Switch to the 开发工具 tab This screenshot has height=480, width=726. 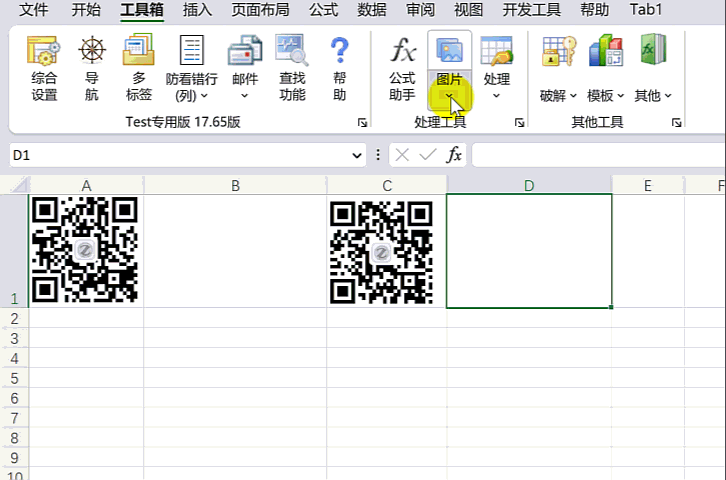(533, 11)
